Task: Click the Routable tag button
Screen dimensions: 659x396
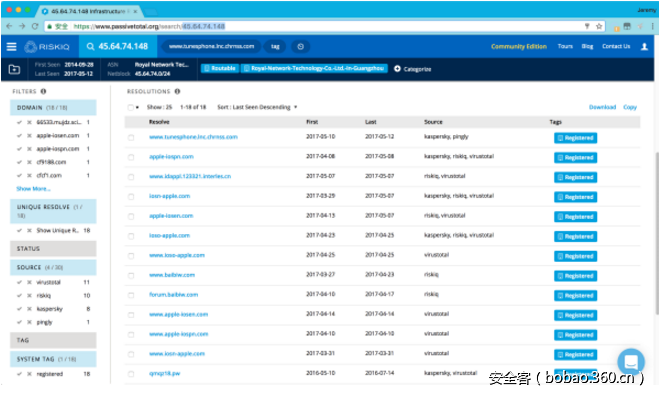Action: [220, 69]
